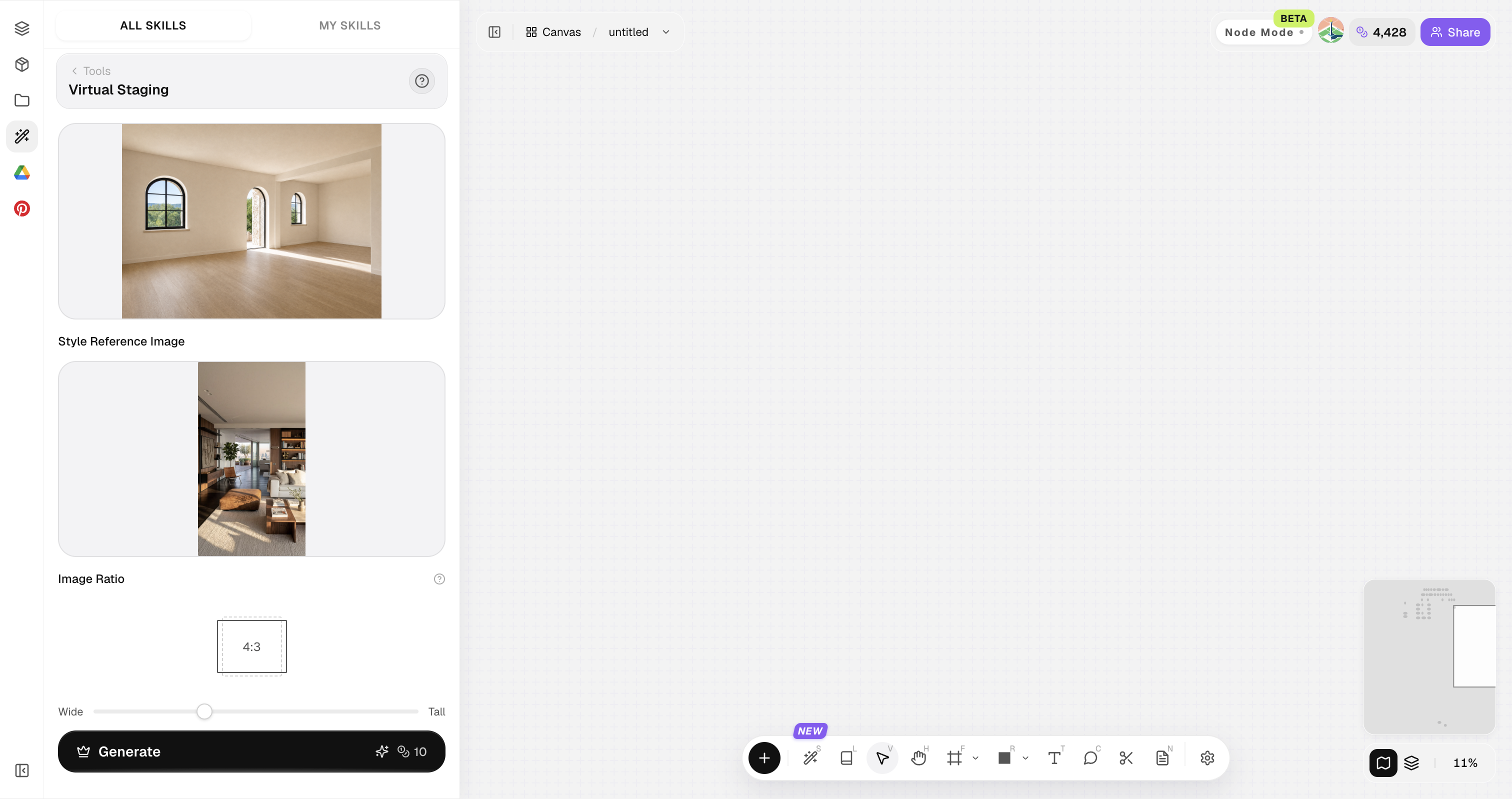Show Image Ratio help tooltip icon
The image size is (1512, 799).
439,579
